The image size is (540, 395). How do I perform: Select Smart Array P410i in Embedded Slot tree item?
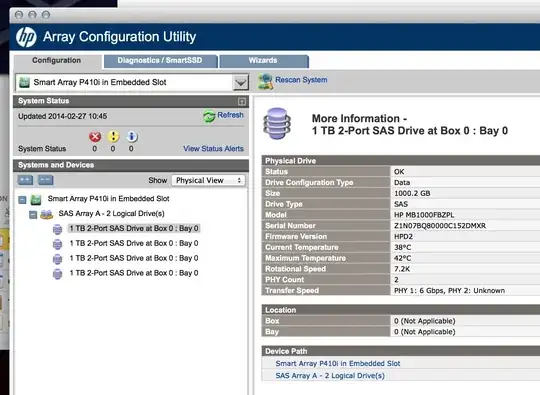pyautogui.click(x=108, y=199)
